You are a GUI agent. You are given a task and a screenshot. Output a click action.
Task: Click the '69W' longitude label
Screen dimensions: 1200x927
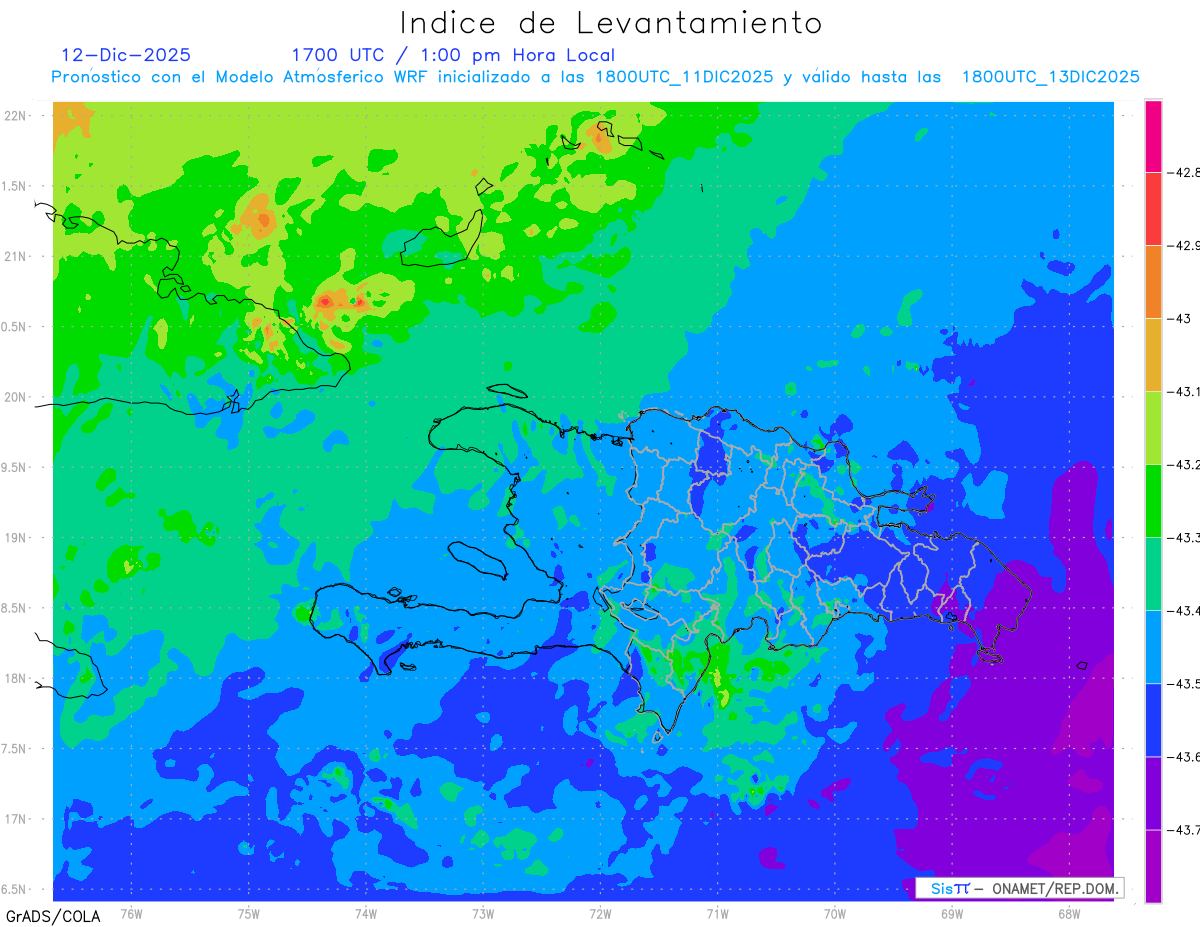tap(952, 913)
